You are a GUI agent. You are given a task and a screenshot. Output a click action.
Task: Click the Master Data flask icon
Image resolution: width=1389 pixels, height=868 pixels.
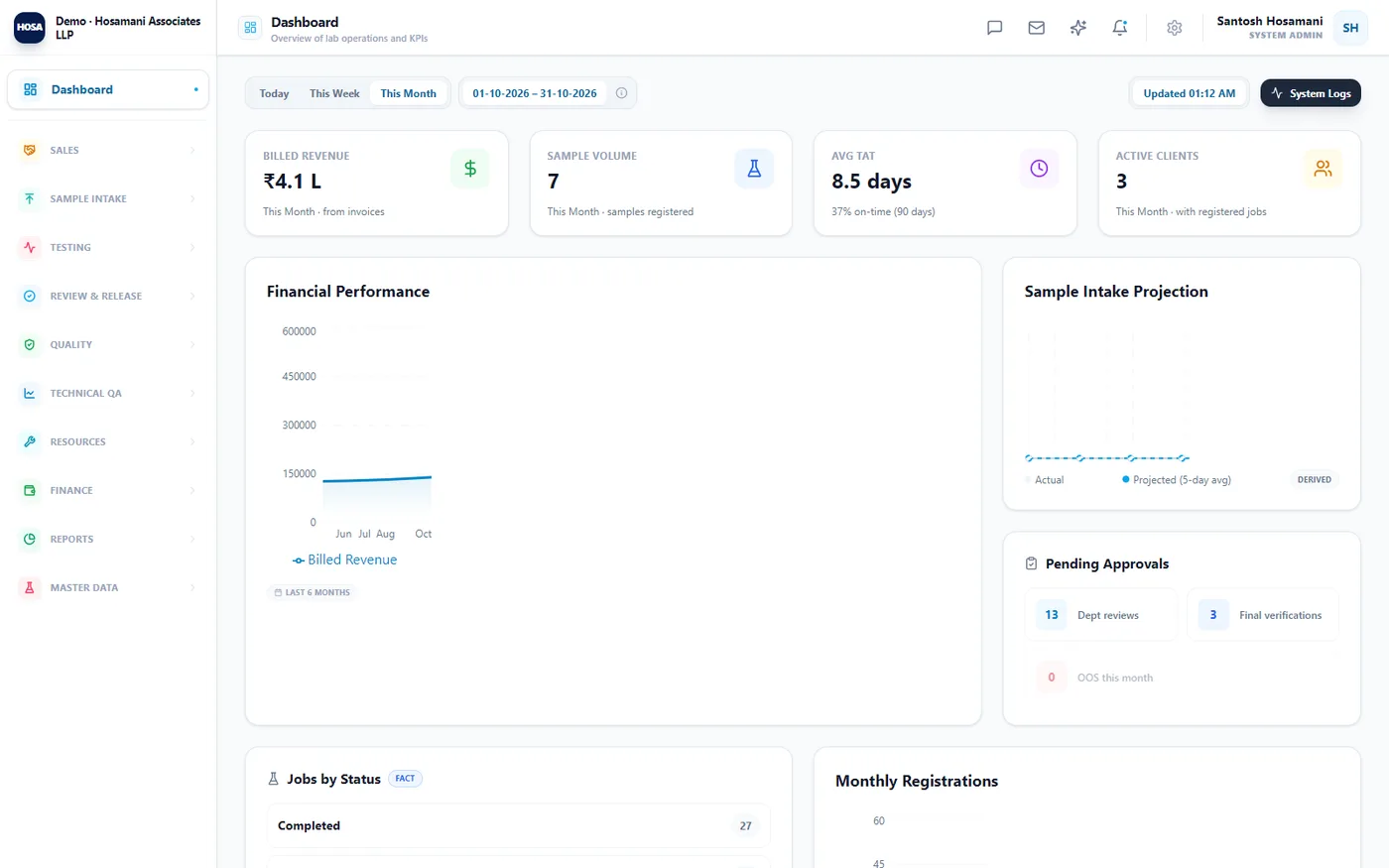(30, 587)
